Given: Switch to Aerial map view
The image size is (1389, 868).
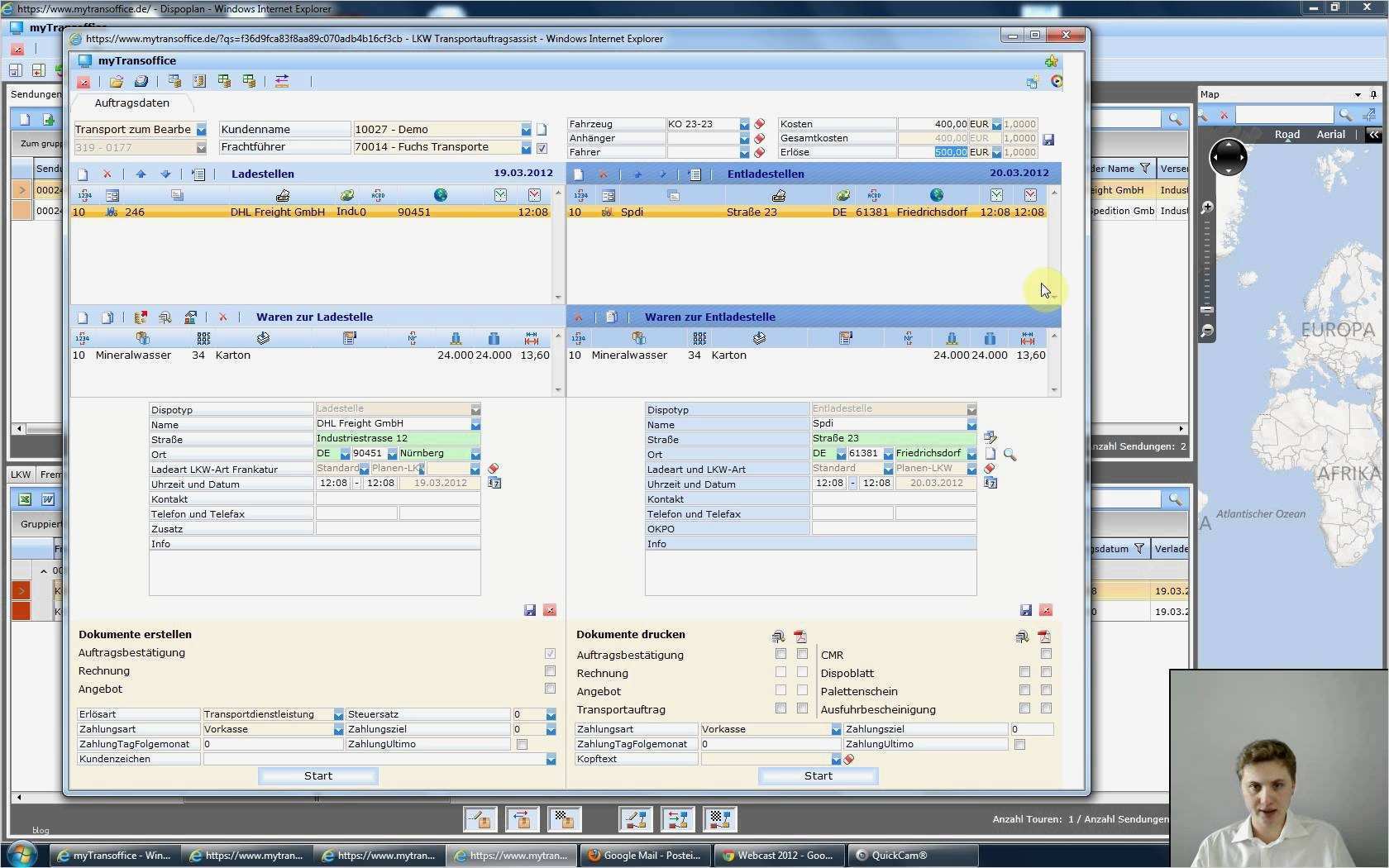Looking at the screenshot, I should (x=1330, y=135).
